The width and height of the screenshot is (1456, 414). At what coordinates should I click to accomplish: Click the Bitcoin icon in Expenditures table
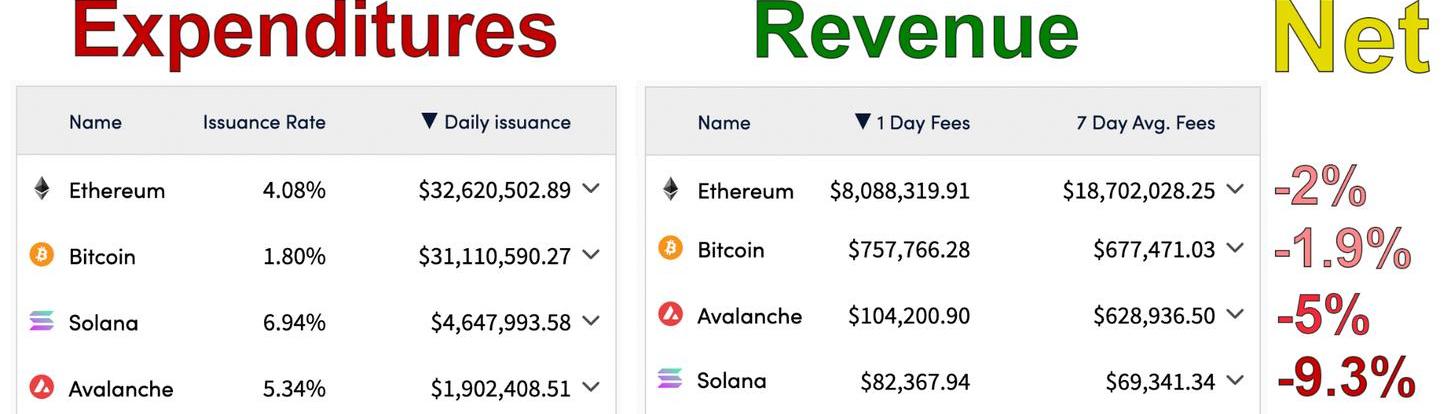(42, 255)
